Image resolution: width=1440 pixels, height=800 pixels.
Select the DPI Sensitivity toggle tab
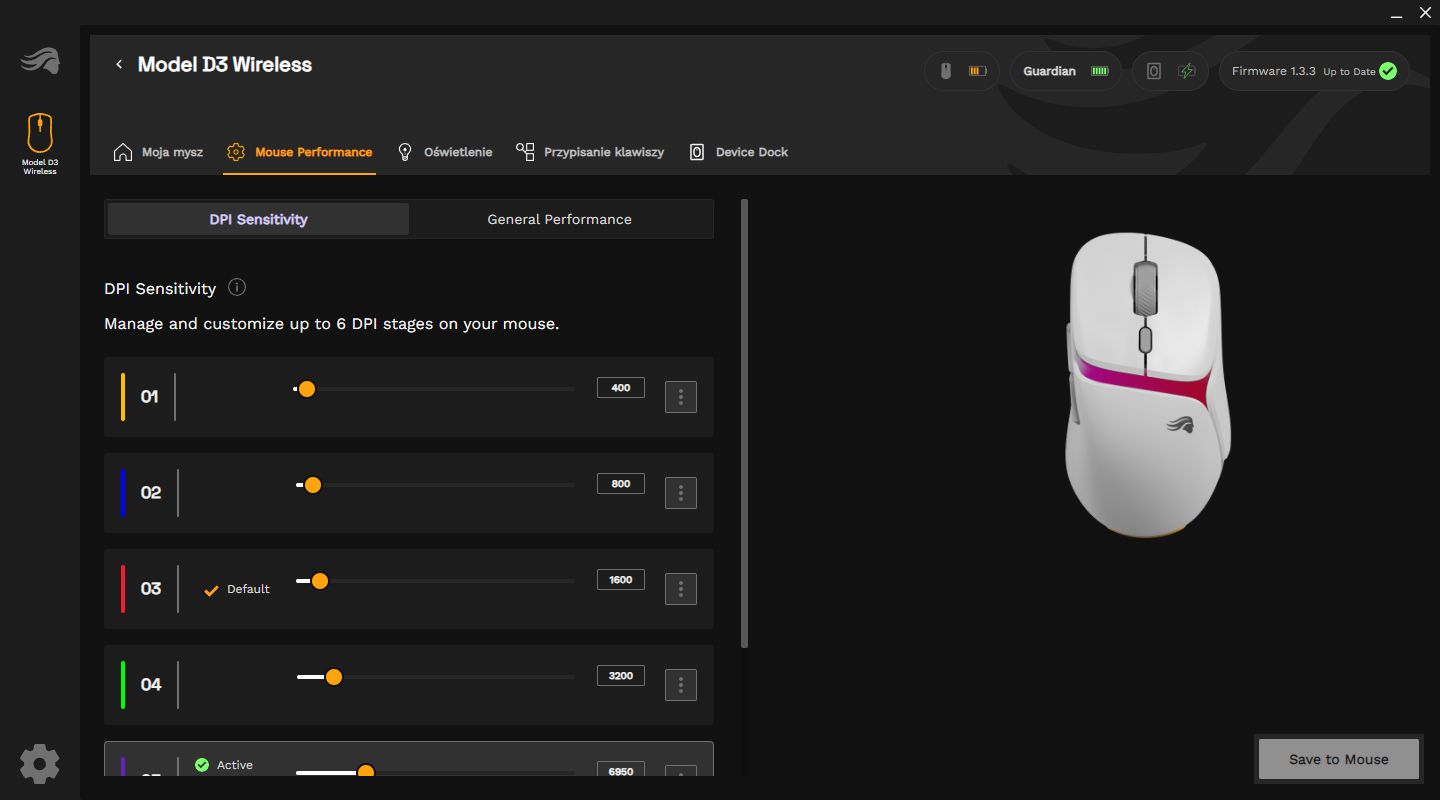point(258,219)
